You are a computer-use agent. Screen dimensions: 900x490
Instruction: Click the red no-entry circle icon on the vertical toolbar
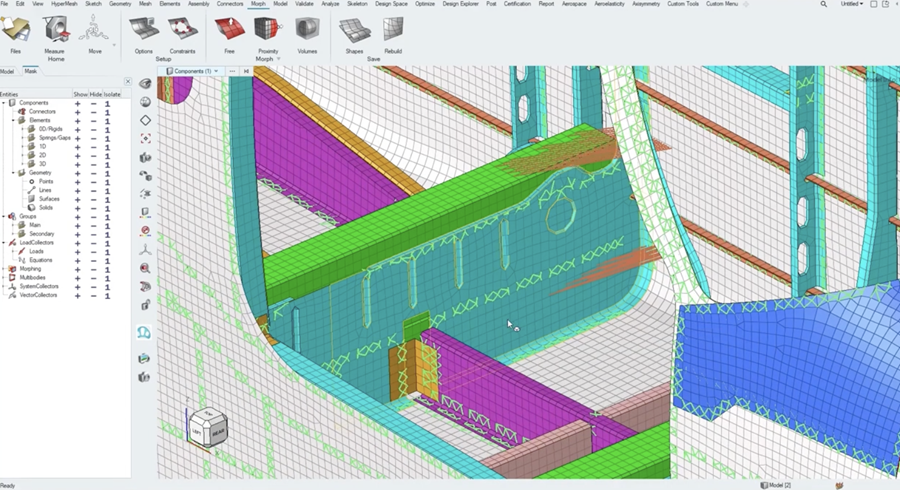145,231
